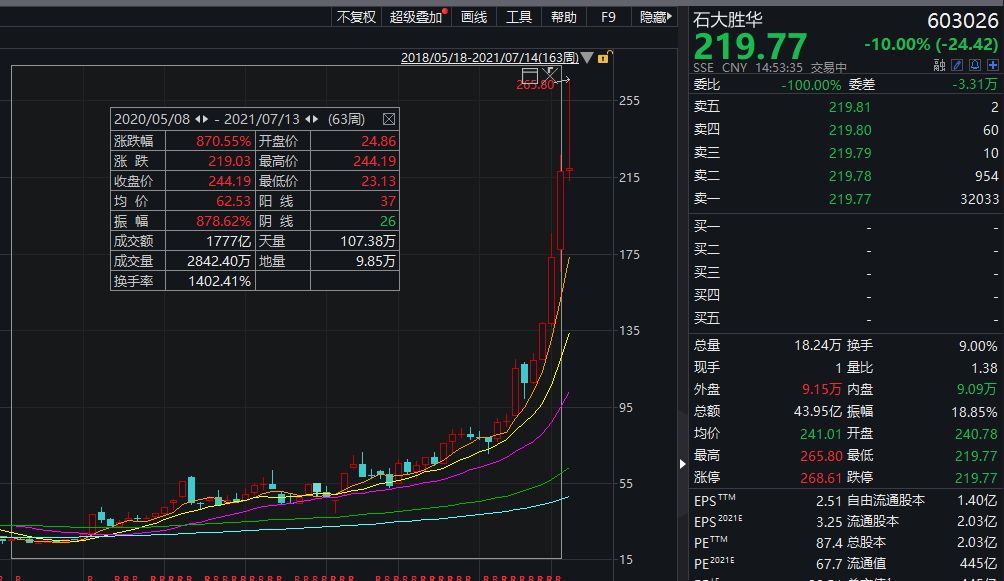Set a price alert with bell icon
The image size is (1004, 581).
pos(974,66)
